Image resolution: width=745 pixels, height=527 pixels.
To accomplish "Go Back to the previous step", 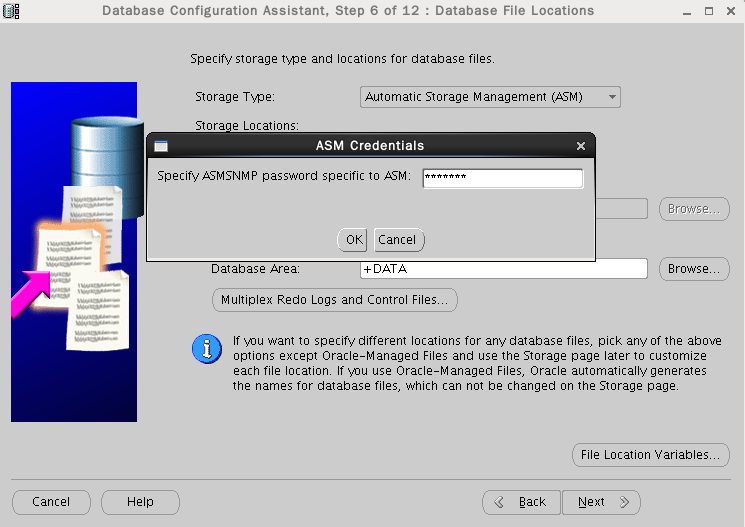I will click(521, 502).
